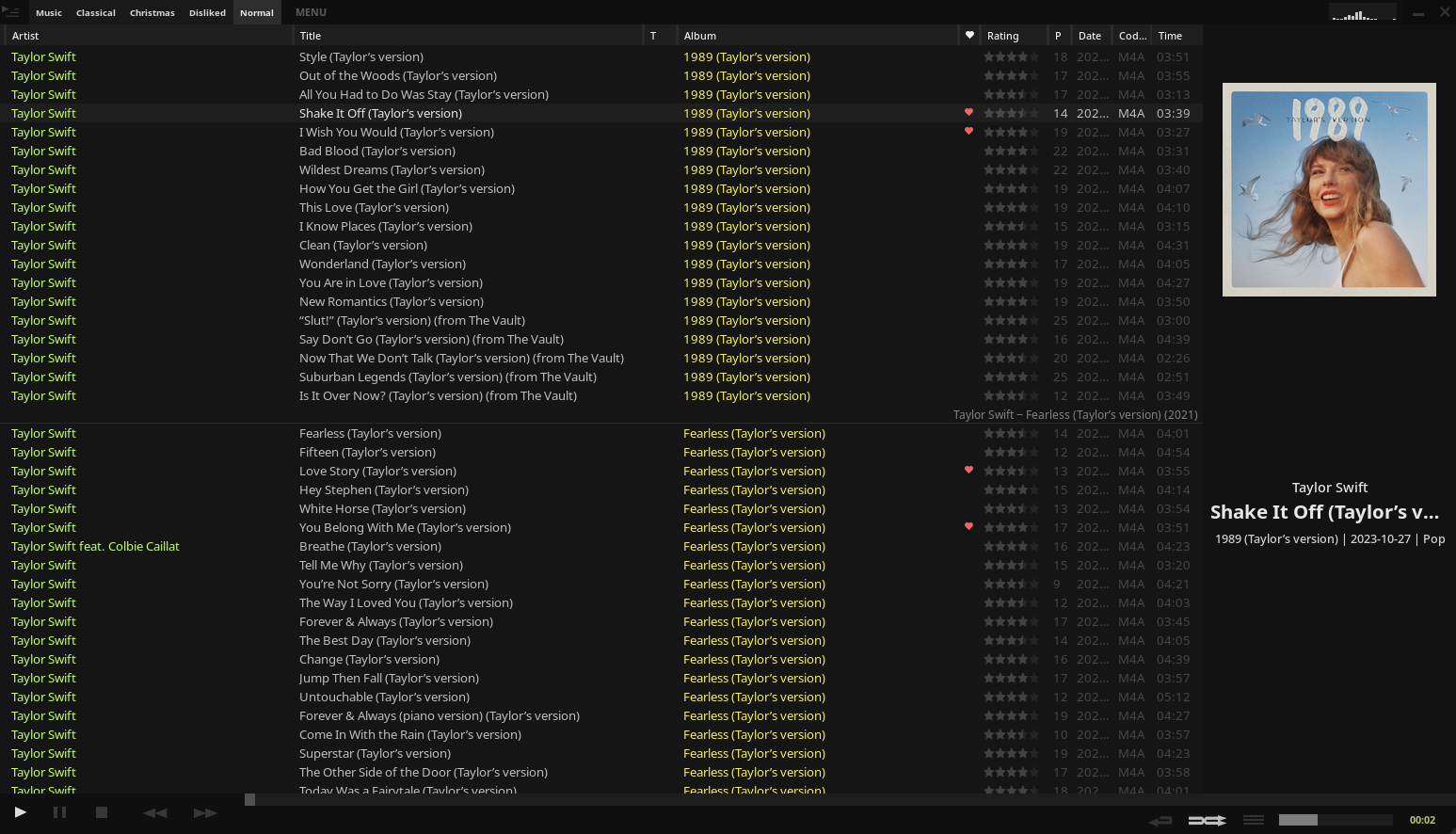Click artist Taylor Swift feat. Colbie Caillat
Image resolution: width=1456 pixels, height=834 pixels.
pyautogui.click(x=95, y=546)
